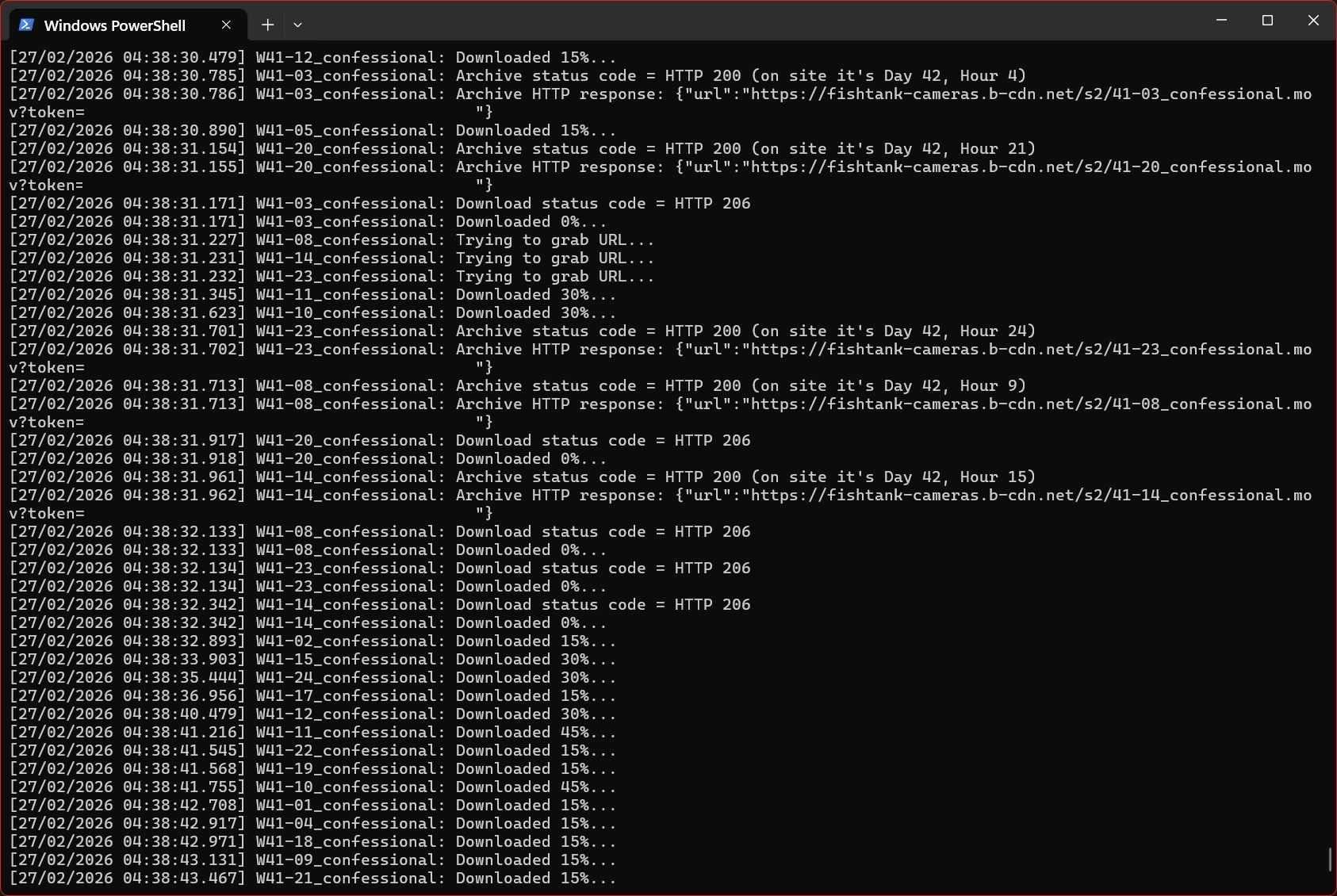Click the 41-08_confessional CDN URL

(1031, 404)
